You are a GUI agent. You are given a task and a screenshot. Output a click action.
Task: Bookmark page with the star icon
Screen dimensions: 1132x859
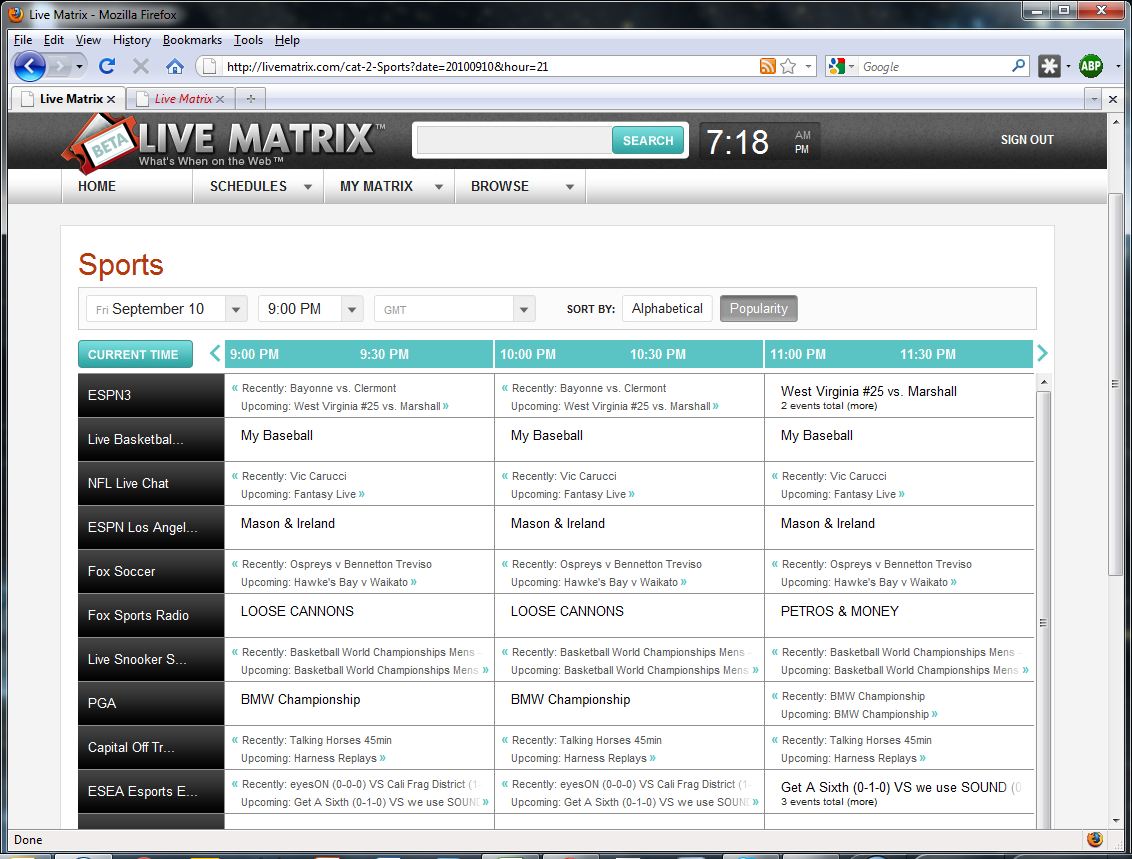[x=788, y=66]
